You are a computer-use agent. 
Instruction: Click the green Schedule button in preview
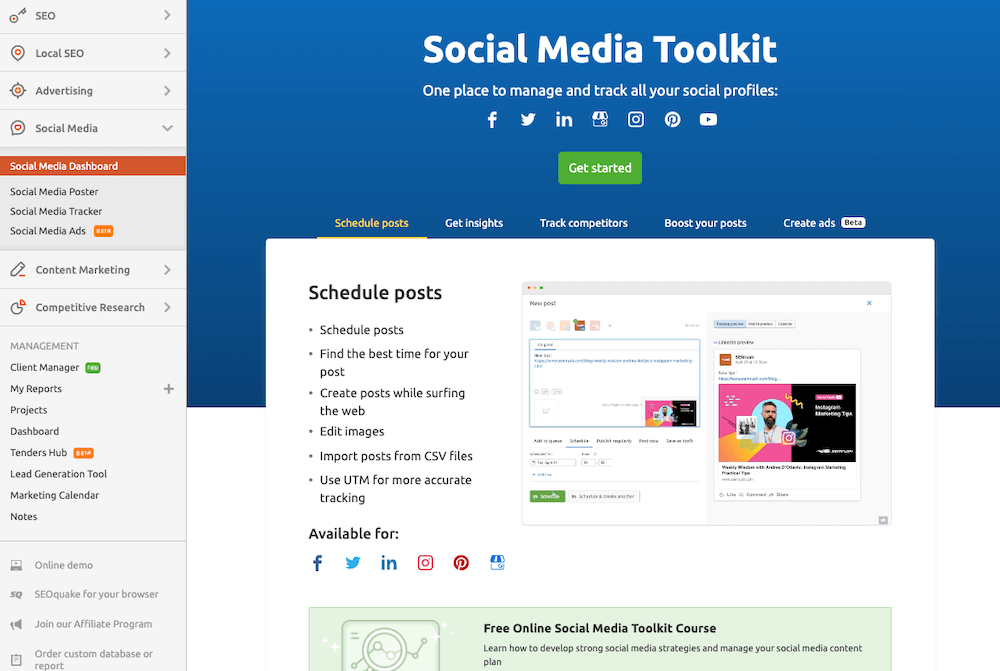[547, 496]
